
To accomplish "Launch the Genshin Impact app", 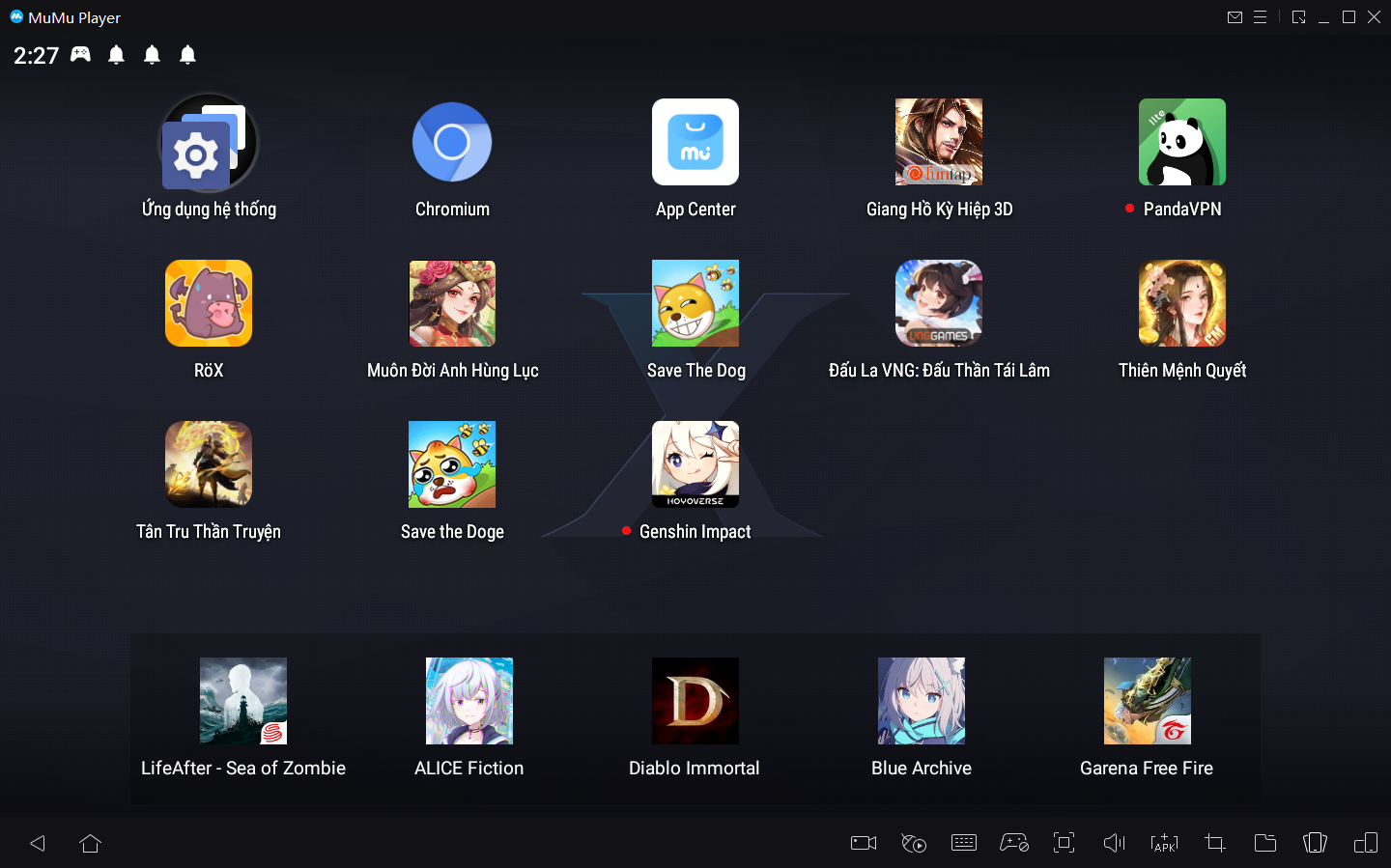I will (x=695, y=464).
